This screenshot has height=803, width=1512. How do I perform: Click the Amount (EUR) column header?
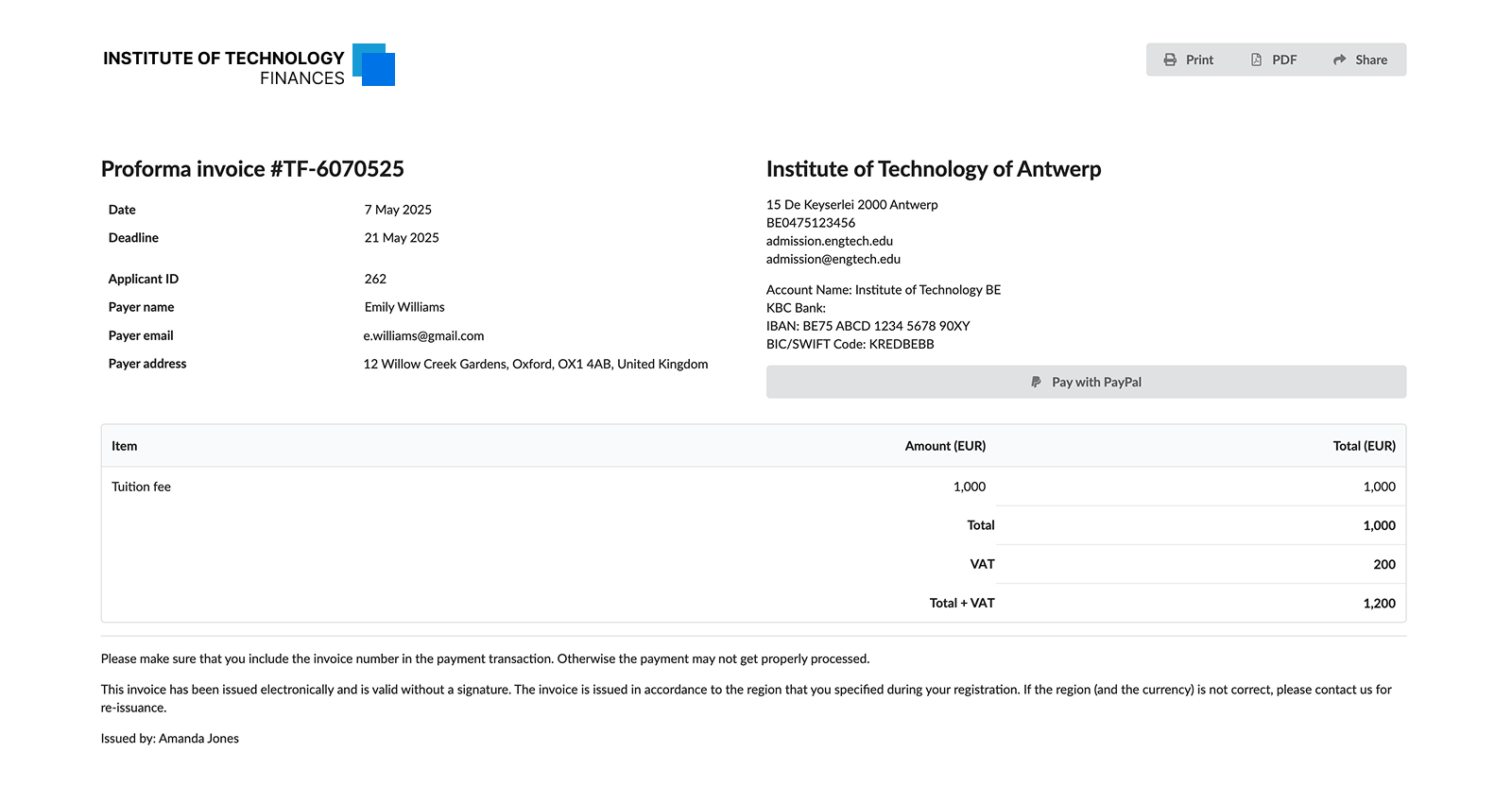click(945, 446)
